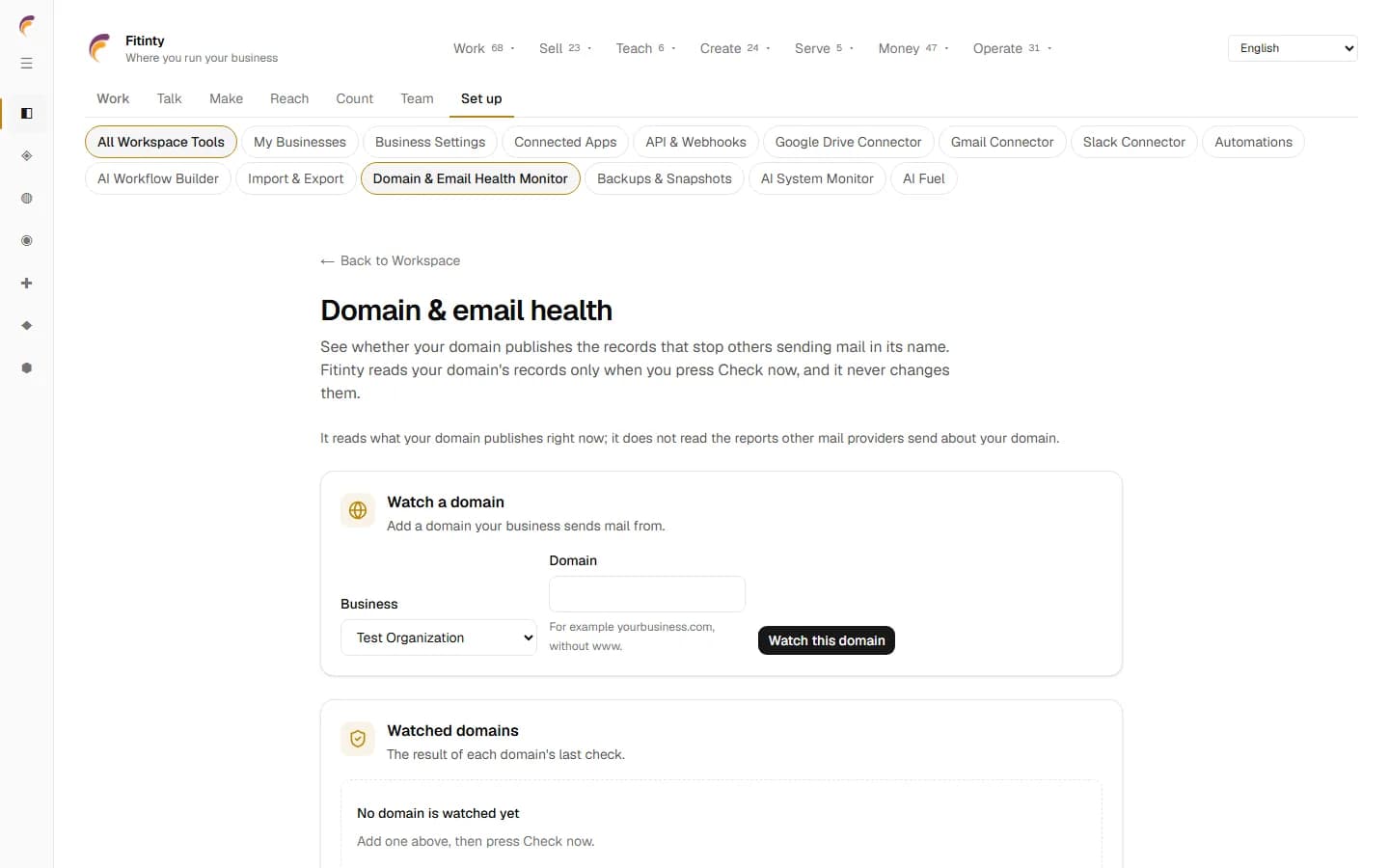1389x868 pixels.
Task: Click the ringed-circle target sidebar icon
Action: click(27, 241)
